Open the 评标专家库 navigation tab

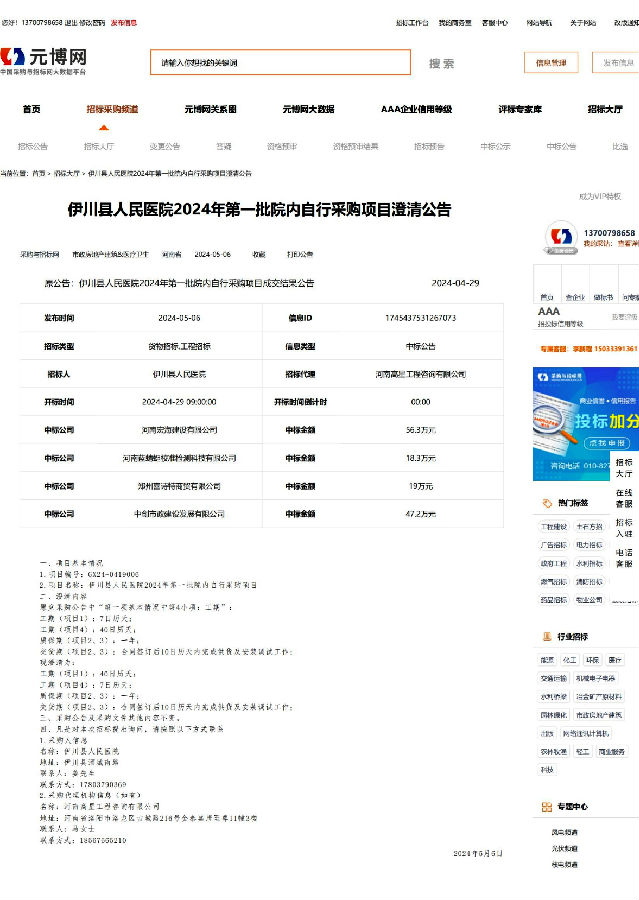coord(520,109)
